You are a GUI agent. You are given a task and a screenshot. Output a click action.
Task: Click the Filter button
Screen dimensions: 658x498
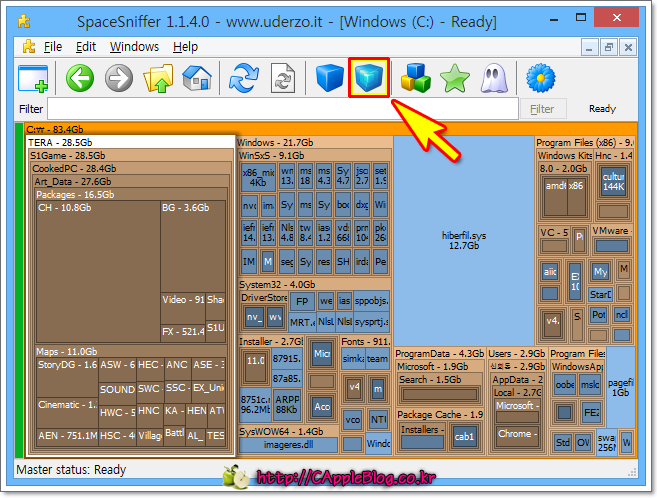543,109
